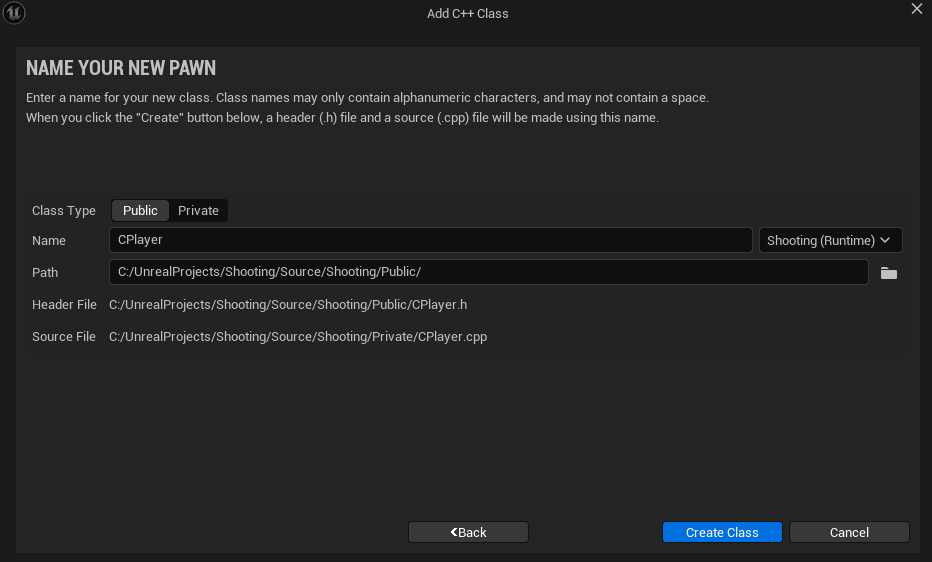Click the NAME YOUR NEW PAWN heading

click(121, 68)
